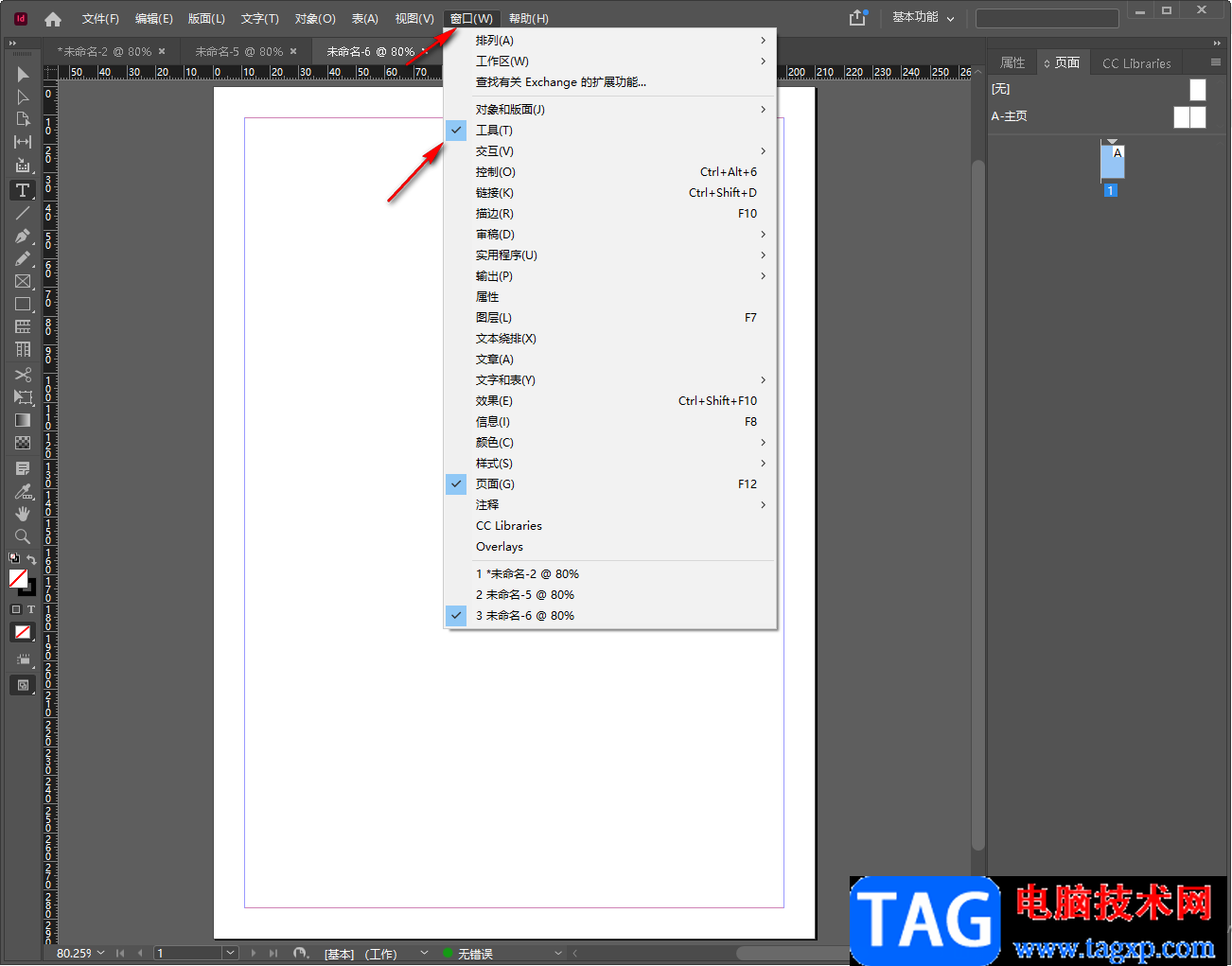Select the Gradient Swatch tool
1232x966 pixels.
point(23,420)
